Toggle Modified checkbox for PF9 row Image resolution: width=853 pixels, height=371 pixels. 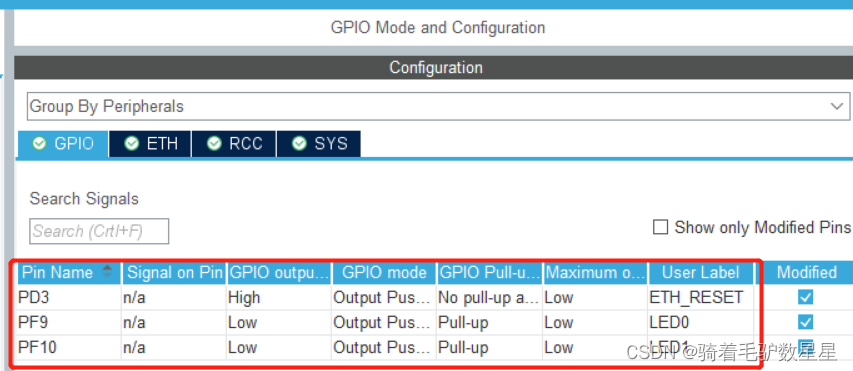point(805,323)
